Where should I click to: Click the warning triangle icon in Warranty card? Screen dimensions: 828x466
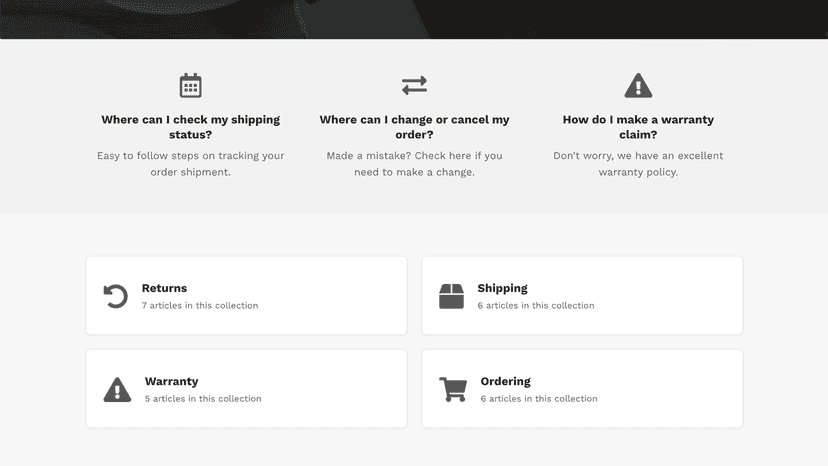117,389
